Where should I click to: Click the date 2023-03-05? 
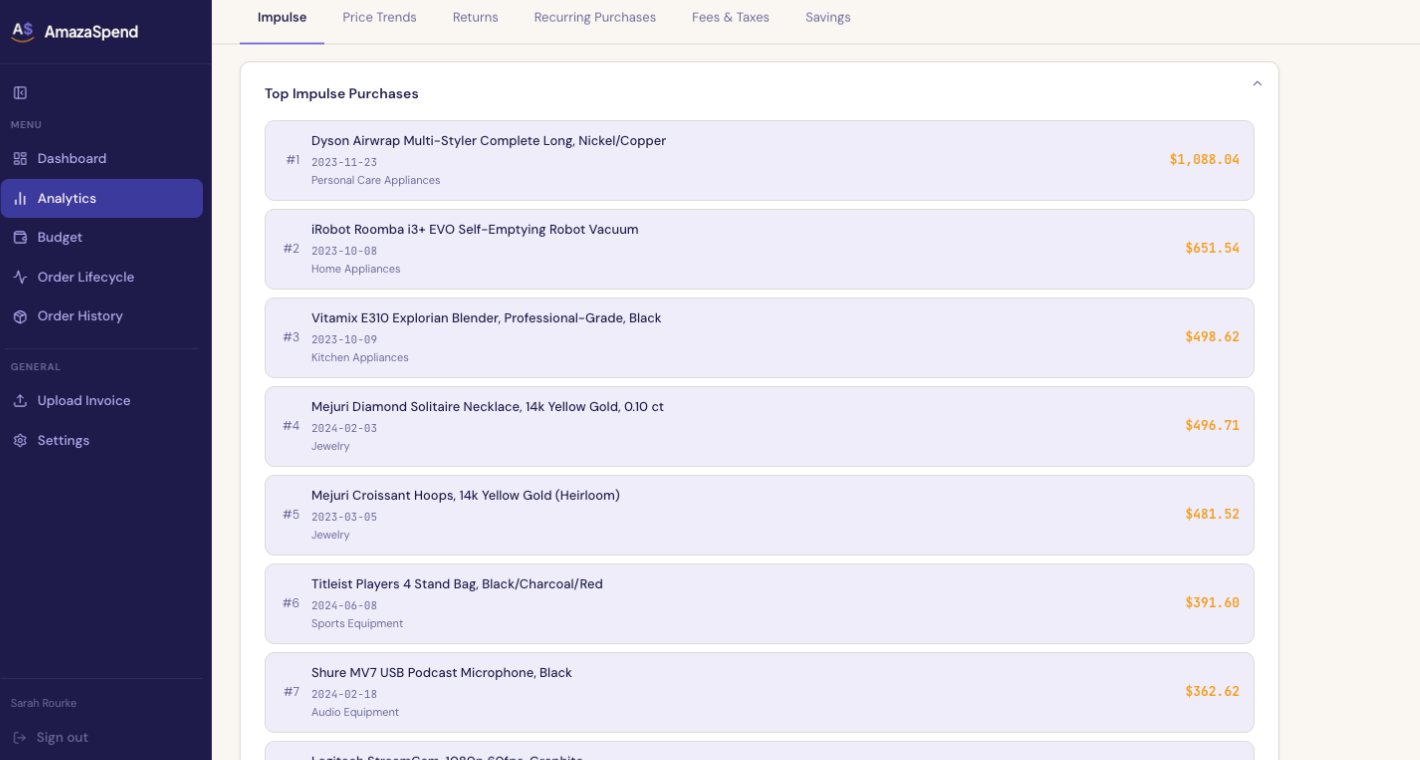pos(344,517)
